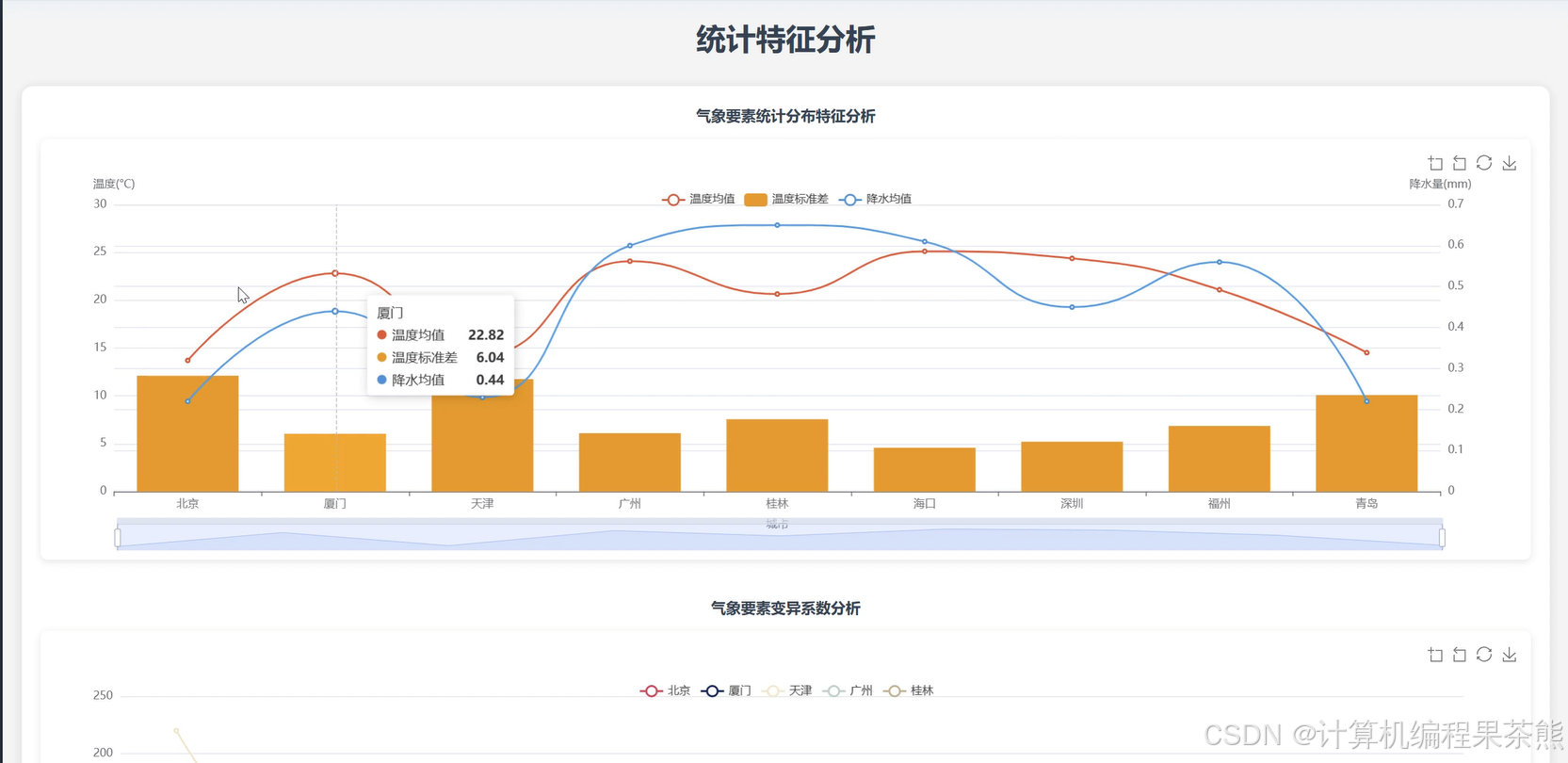Click 北京 point on red temperature line
The image size is (1568, 763).
pyautogui.click(x=187, y=360)
